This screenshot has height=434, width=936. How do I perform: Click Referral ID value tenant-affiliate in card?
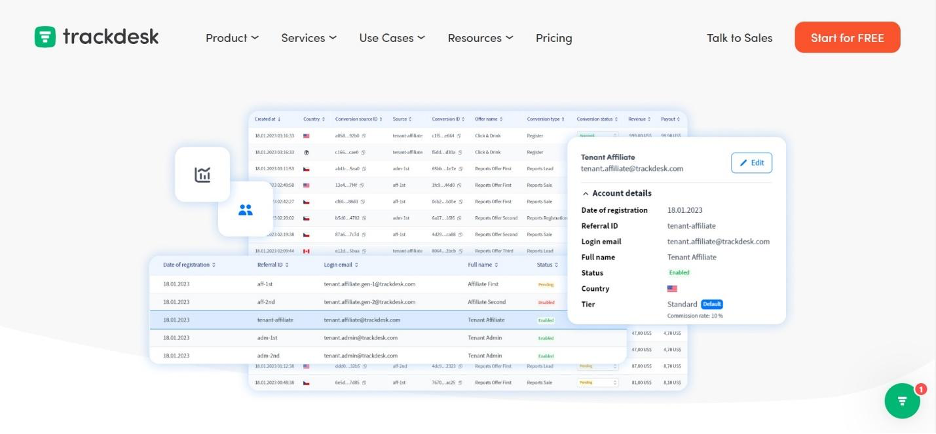(691, 226)
